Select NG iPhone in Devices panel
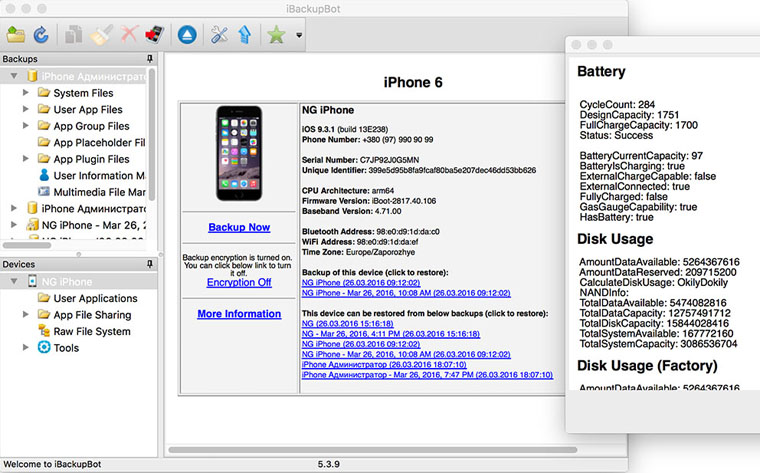This screenshot has height=473, width=760. (x=66, y=282)
